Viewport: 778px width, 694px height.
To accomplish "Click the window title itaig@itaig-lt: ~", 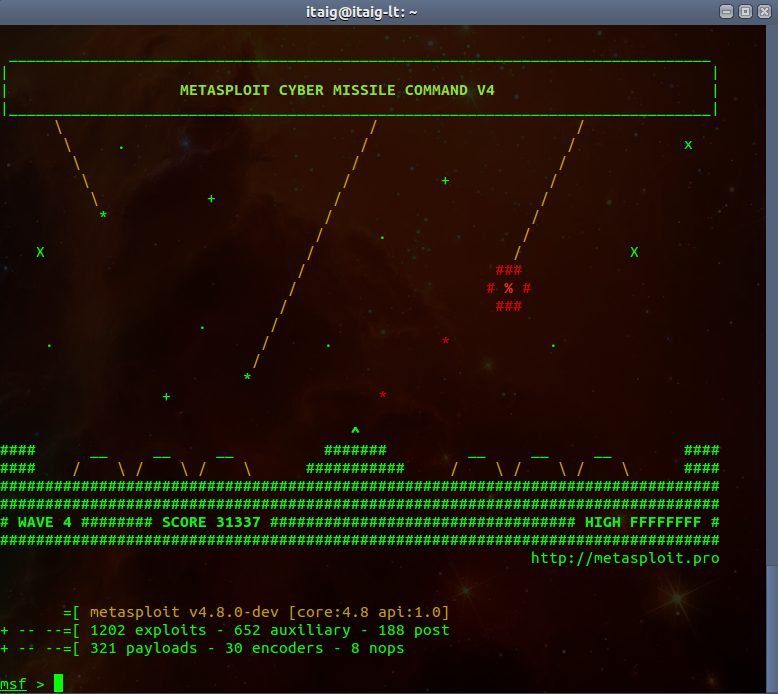I will point(361,12).
